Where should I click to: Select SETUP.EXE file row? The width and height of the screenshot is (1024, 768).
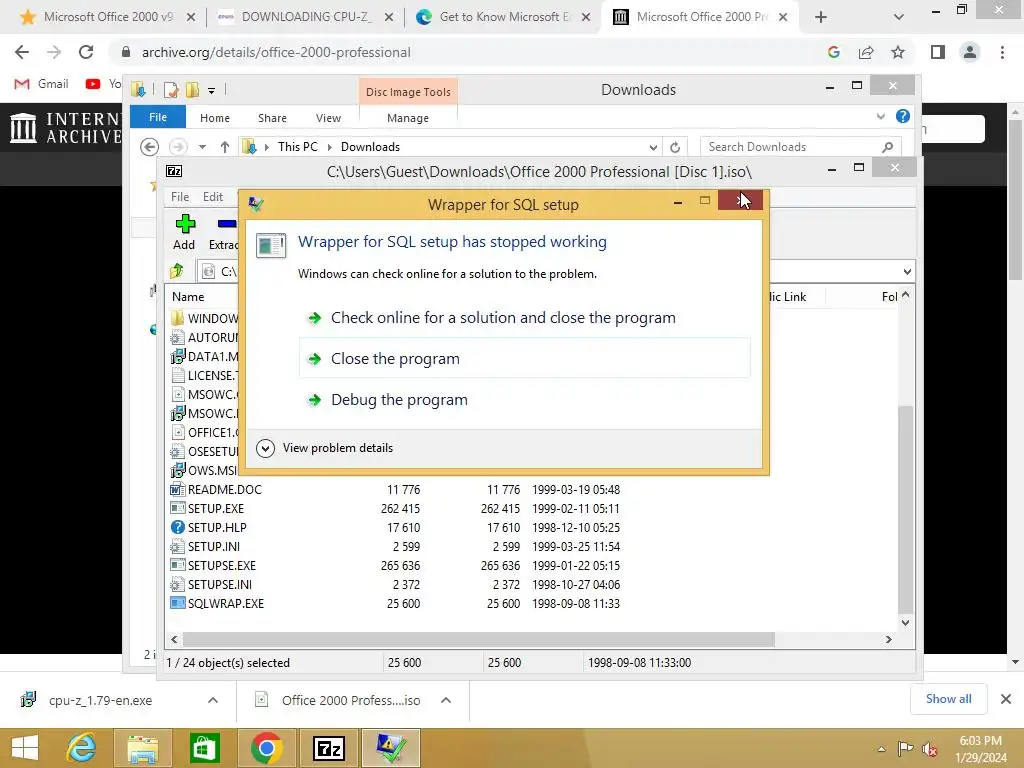tap(394, 508)
